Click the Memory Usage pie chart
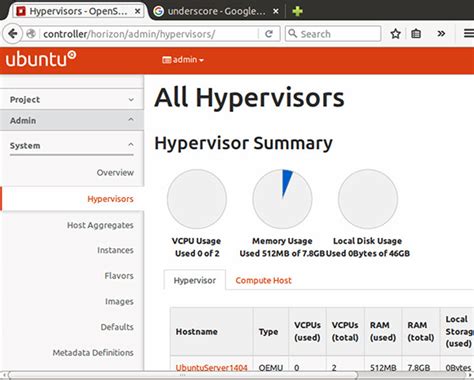This screenshot has width=474, height=380. tap(282, 199)
